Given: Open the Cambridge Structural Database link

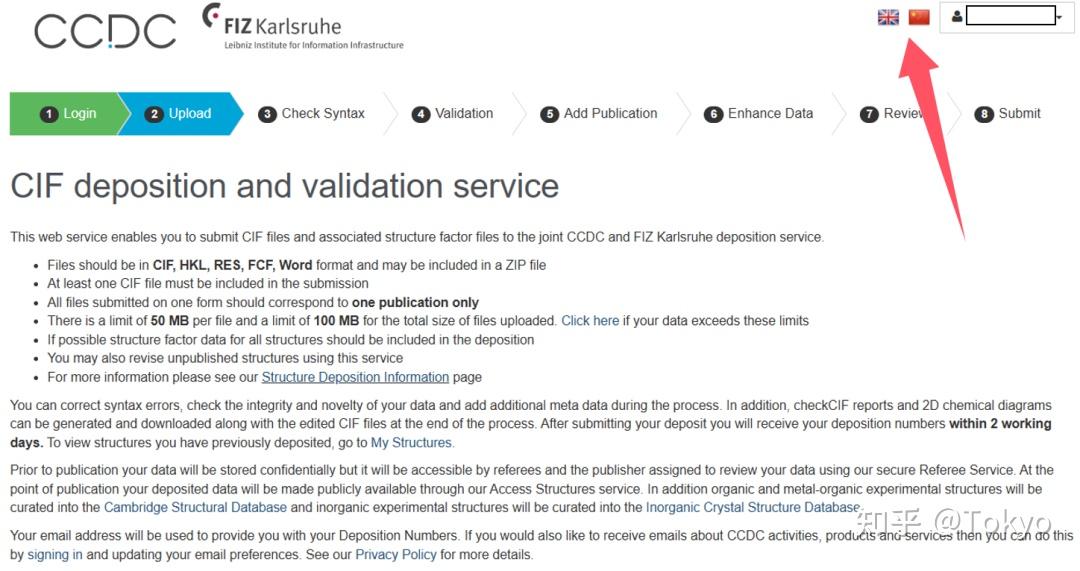Looking at the screenshot, I should coord(195,507).
